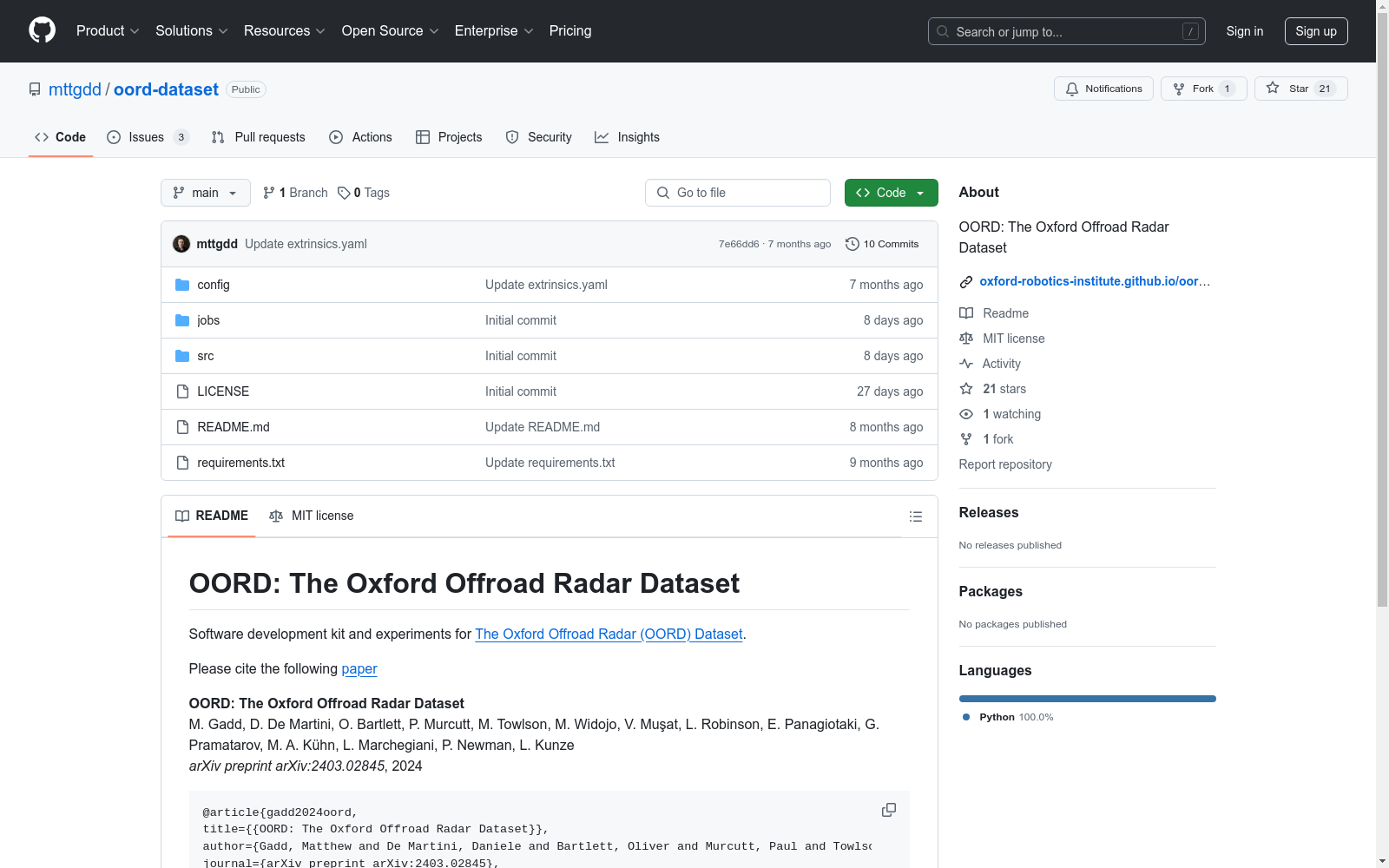Click the link icon beside the website URL
This screenshot has width=1389, height=868.
966,281
